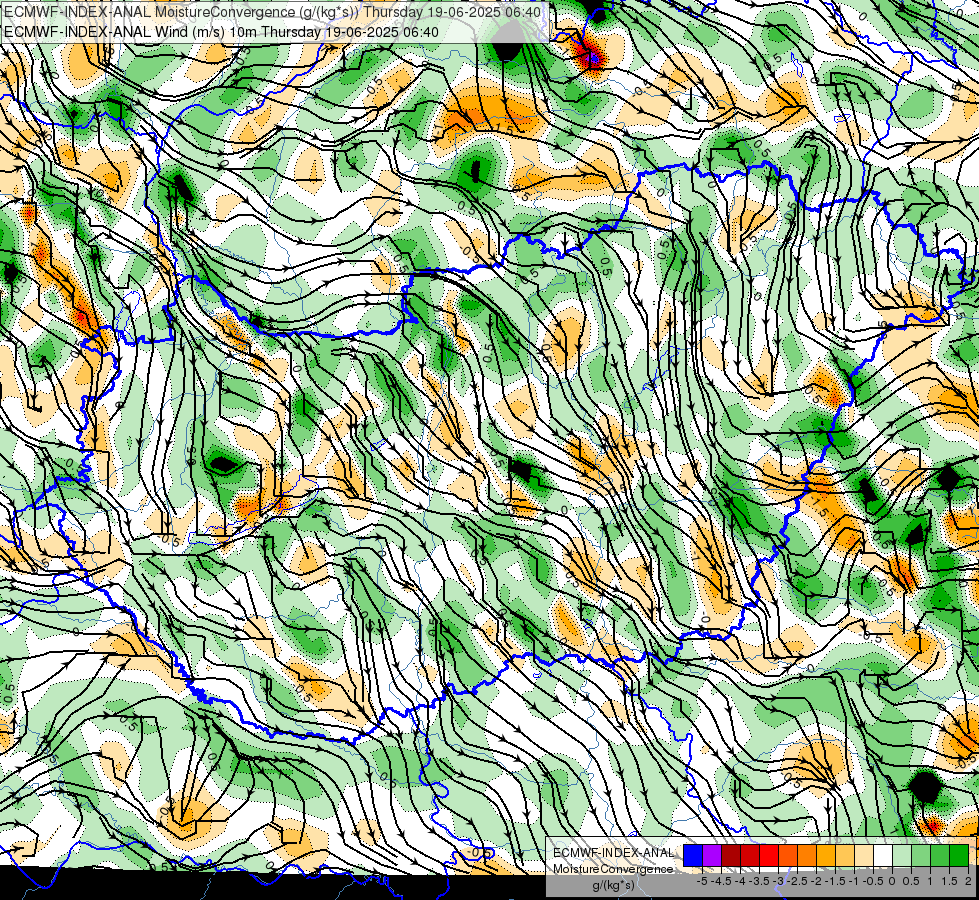This screenshot has height=900, width=979.
Task: Click the darkest green legend swatch
Action: pyautogui.click(x=959, y=855)
